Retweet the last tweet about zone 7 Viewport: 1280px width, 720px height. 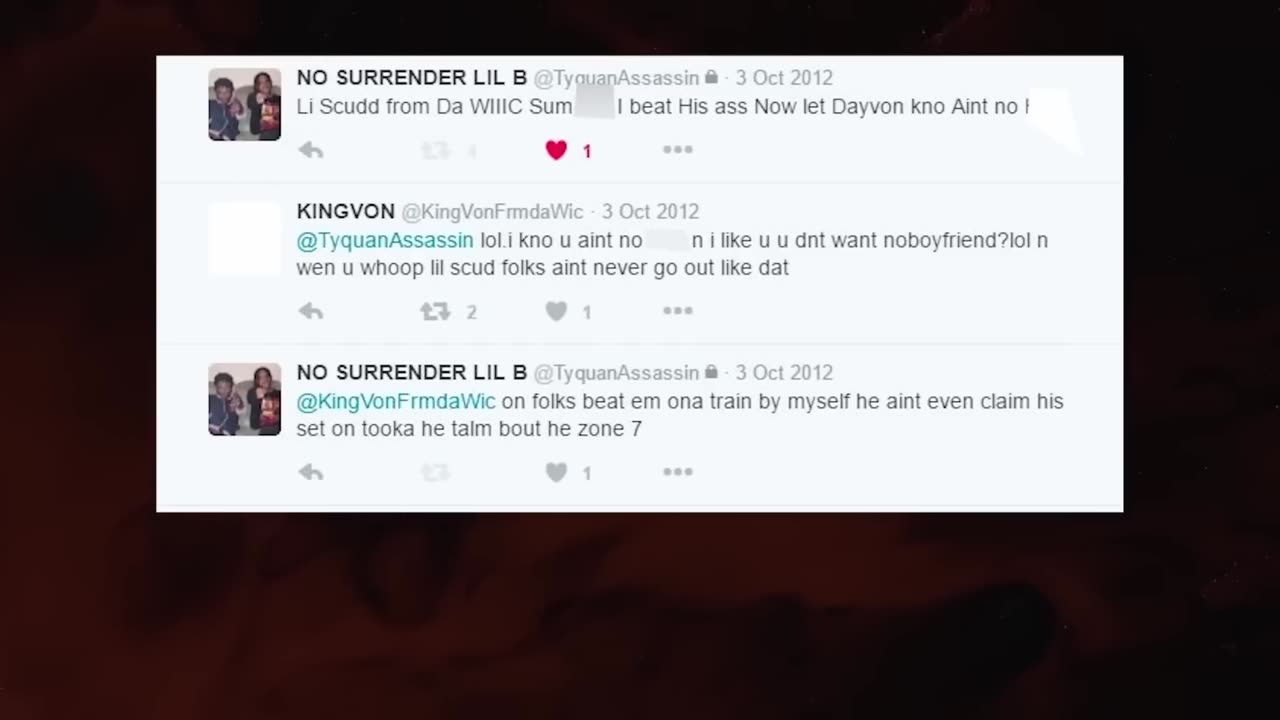(x=435, y=472)
